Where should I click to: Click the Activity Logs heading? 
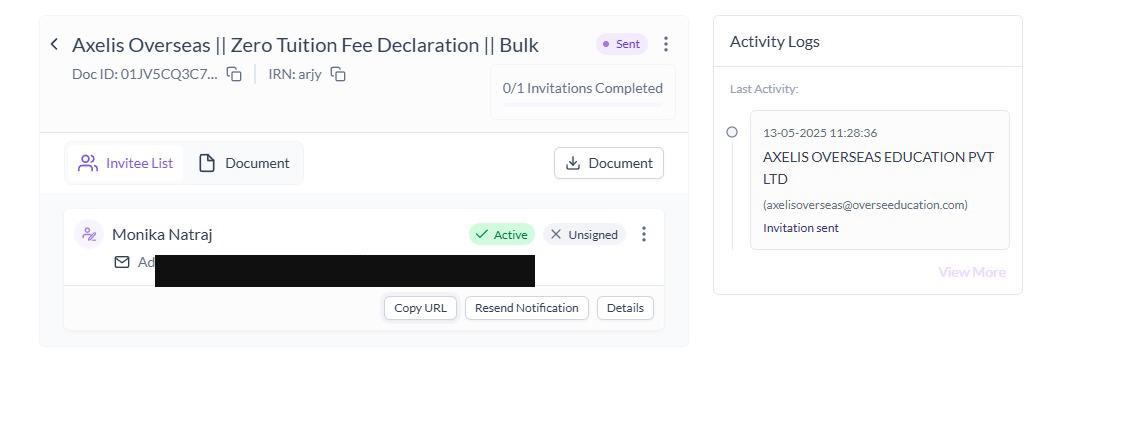coord(775,42)
